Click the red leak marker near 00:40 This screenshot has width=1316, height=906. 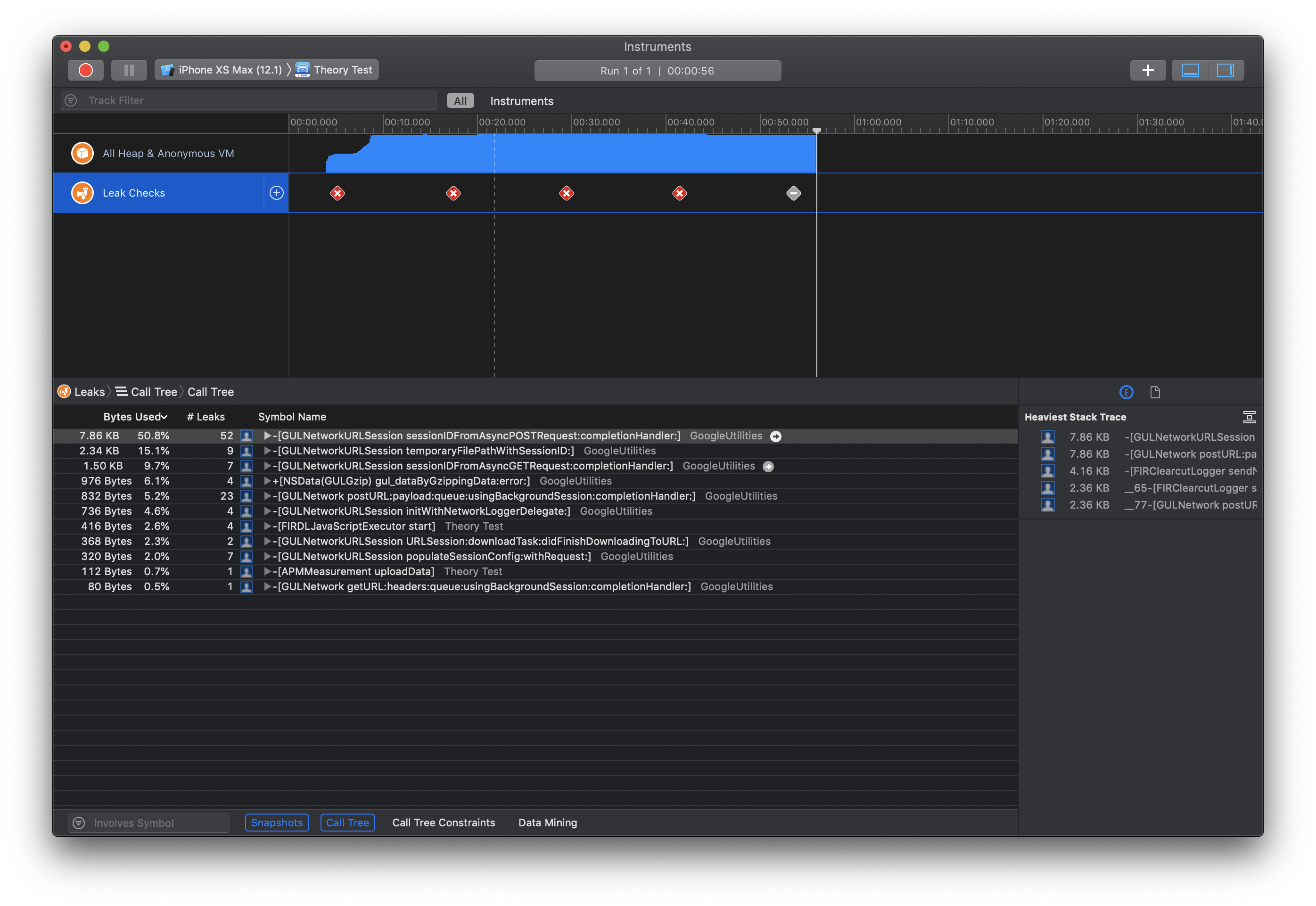(x=679, y=193)
